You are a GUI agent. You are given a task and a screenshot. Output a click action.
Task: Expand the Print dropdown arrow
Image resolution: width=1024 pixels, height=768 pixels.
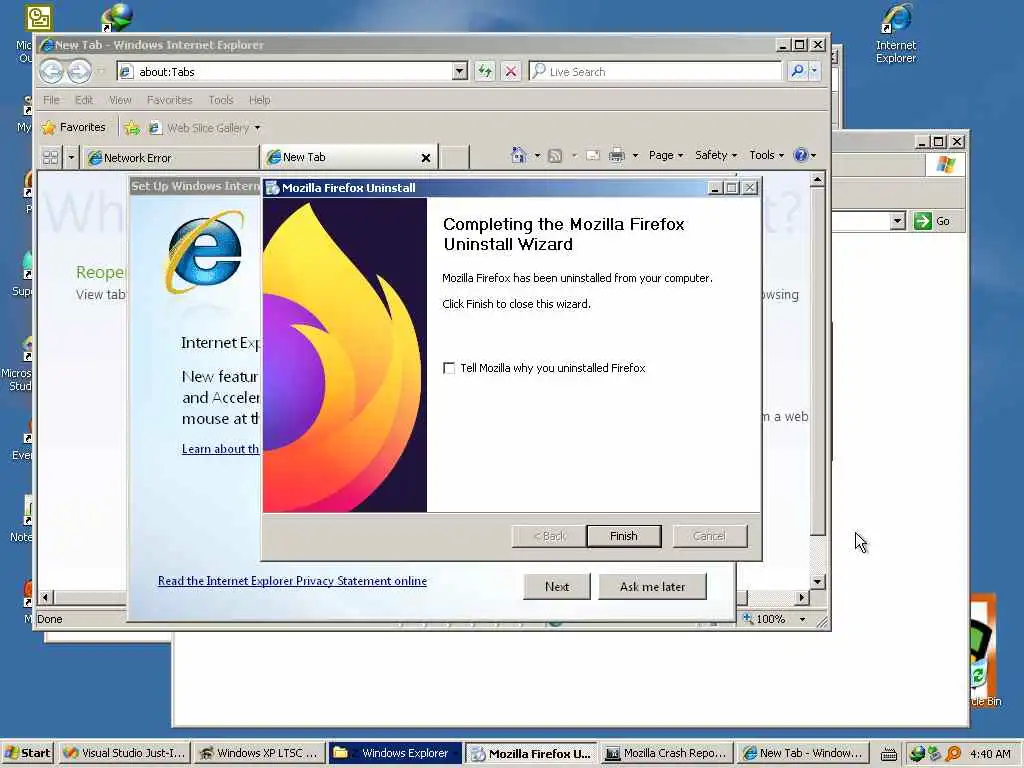pyautogui.click(x=635, y=155)
